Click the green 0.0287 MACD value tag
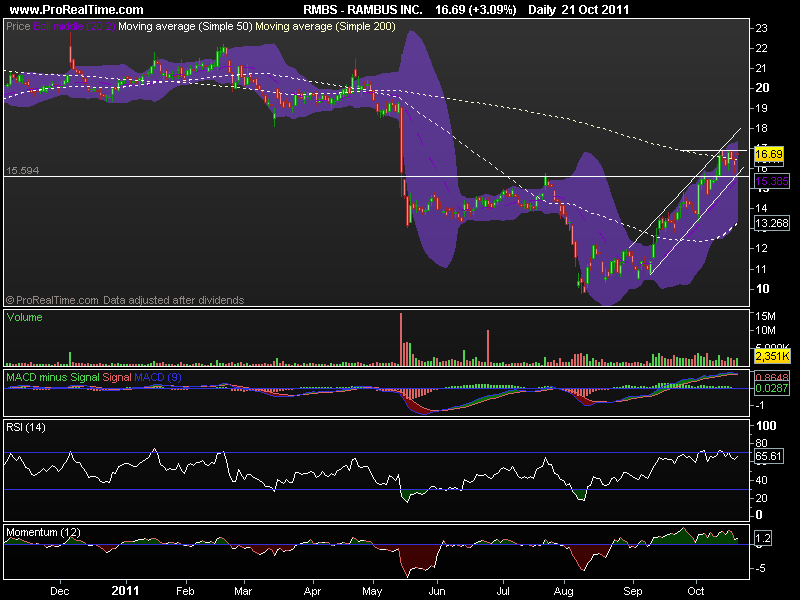The image size is (800, 600). [771, 388]
